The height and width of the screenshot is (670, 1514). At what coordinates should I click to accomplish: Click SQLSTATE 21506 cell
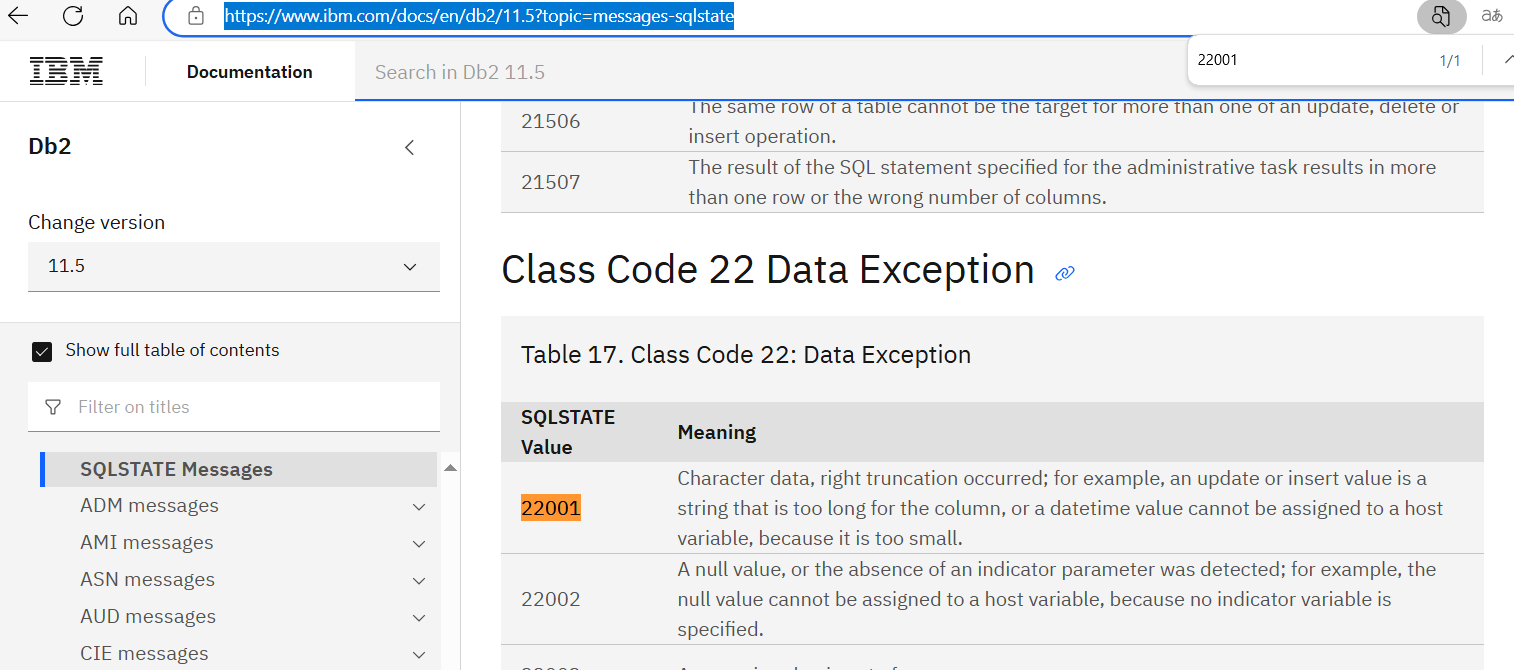point(551,121)
